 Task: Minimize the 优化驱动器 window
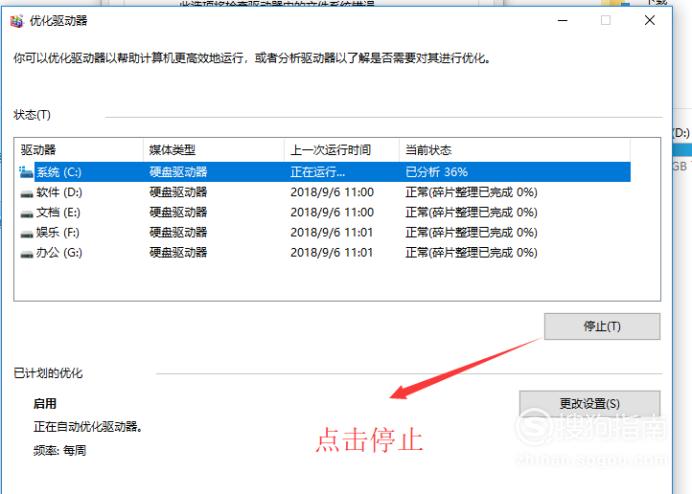click(563, 20)
